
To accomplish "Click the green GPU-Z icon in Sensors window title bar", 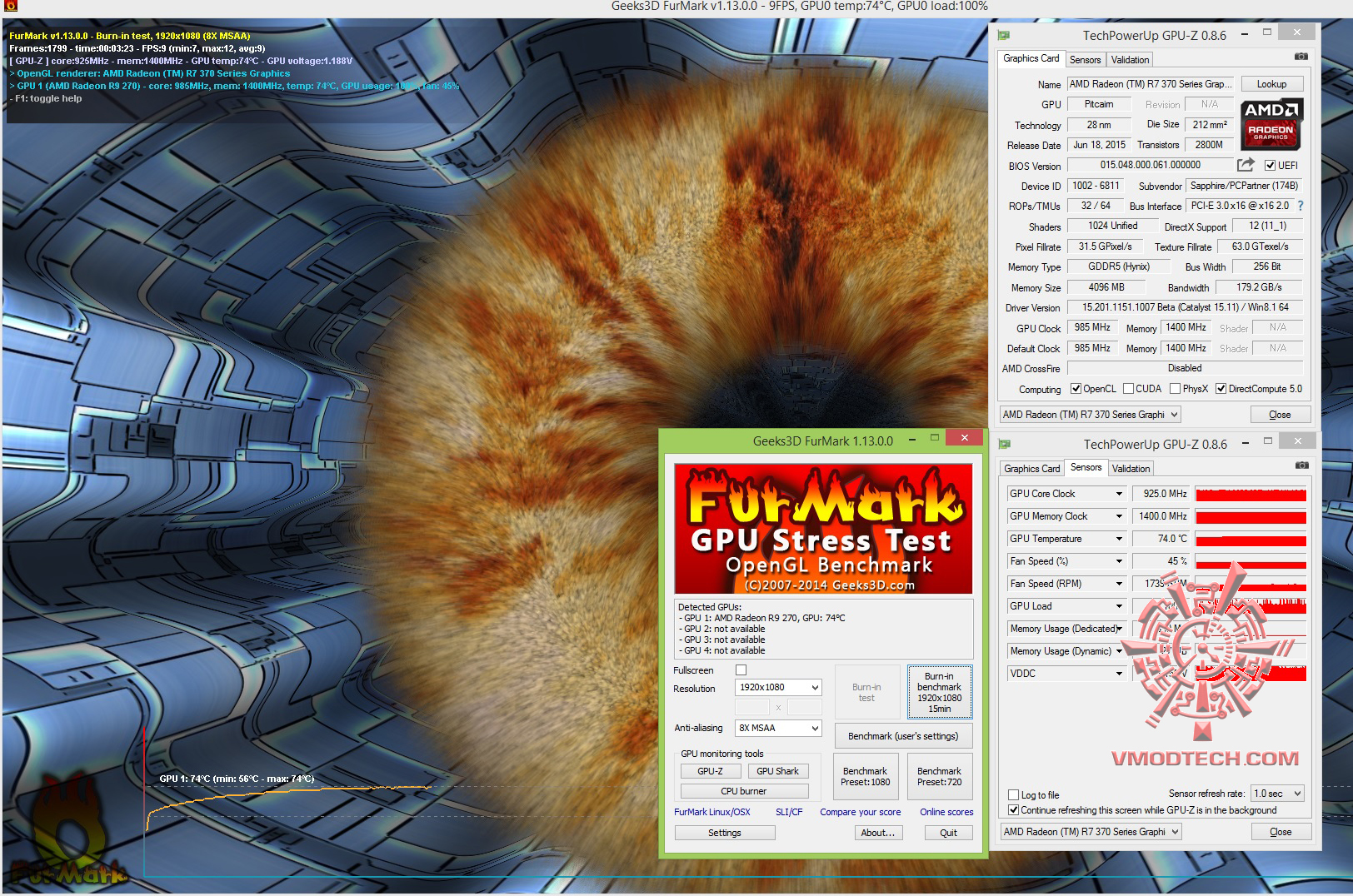I will 1005,444.
